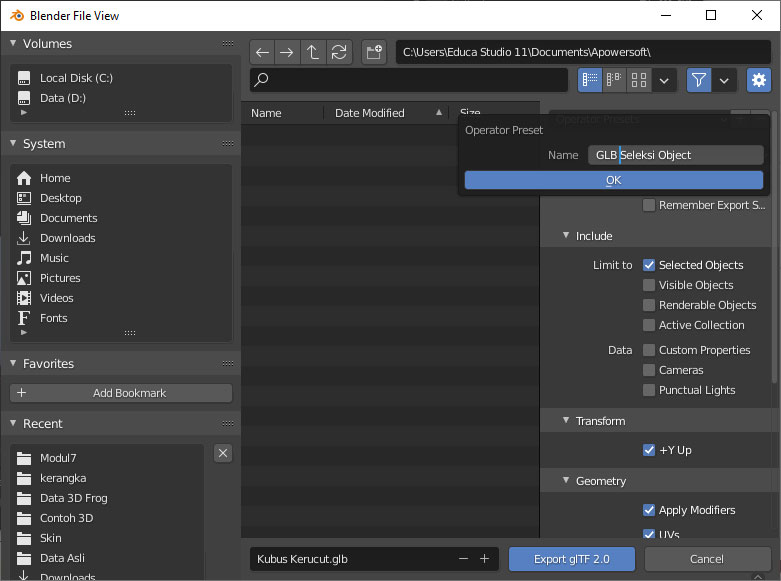This screenshot has width=781, height=581.
Task: Enable Cameras export
Action: pyautogui.click(x=649, y=370)
